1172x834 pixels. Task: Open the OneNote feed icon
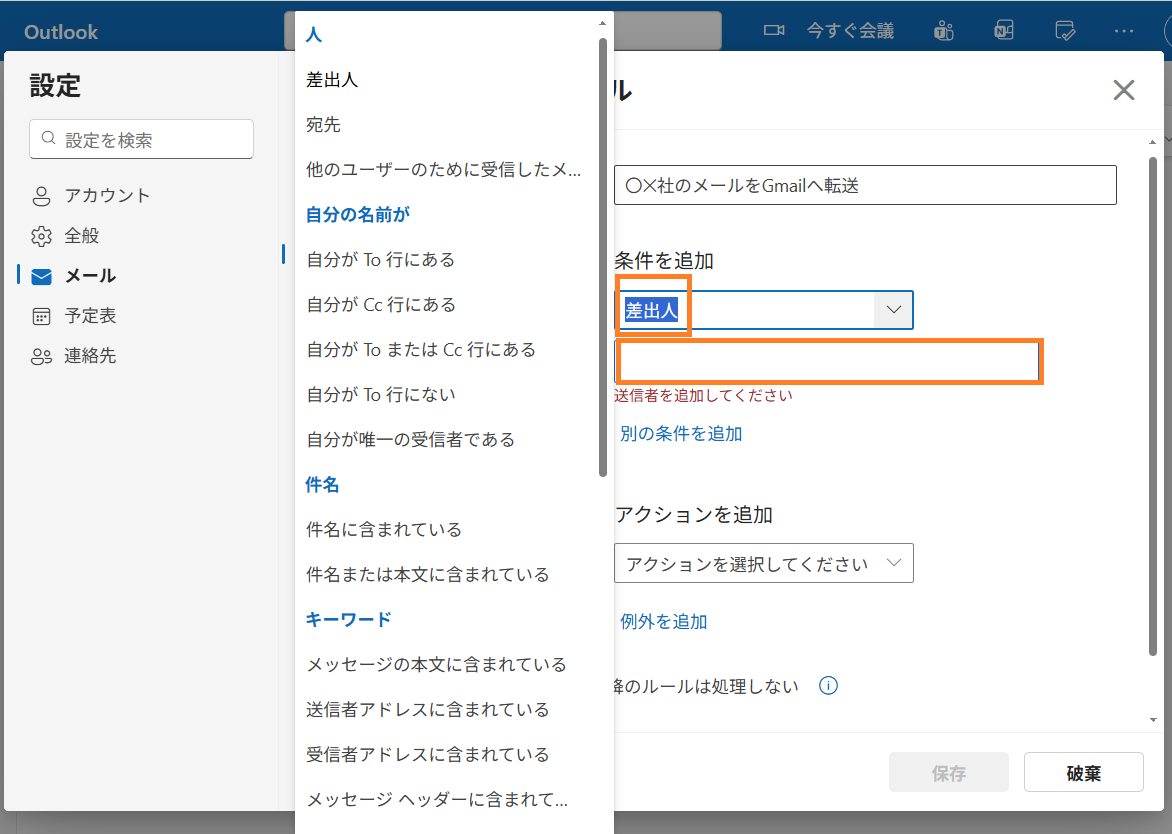[1004, 31]
